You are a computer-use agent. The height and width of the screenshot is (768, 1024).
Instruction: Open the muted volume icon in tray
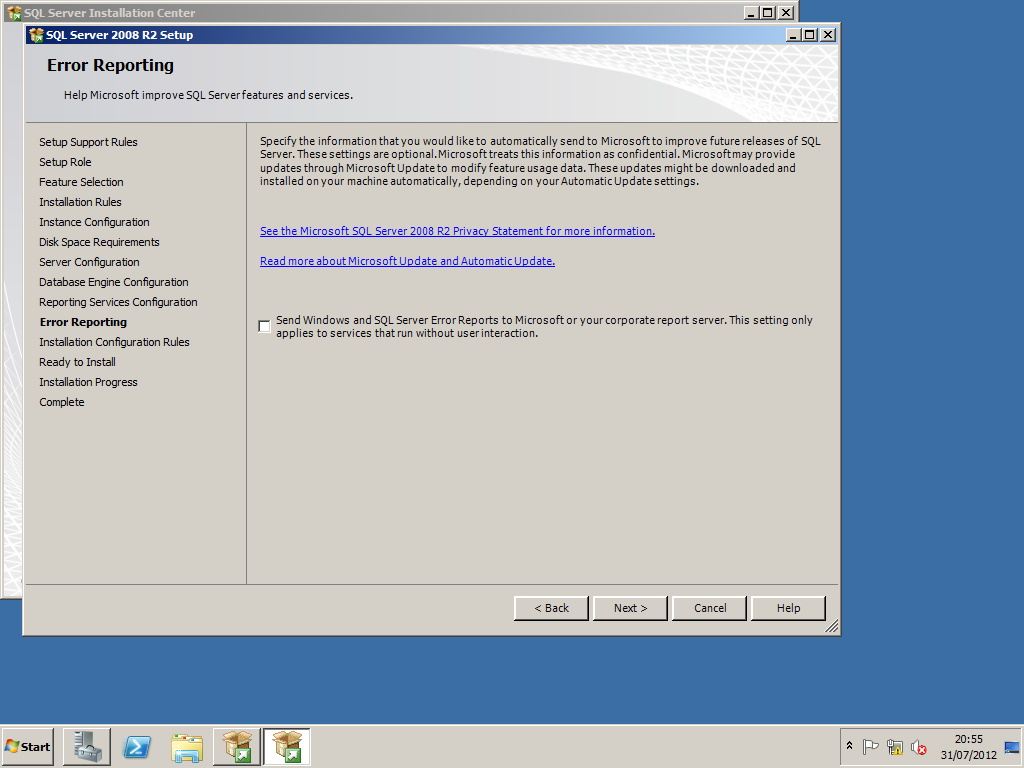tap(919, 746)
